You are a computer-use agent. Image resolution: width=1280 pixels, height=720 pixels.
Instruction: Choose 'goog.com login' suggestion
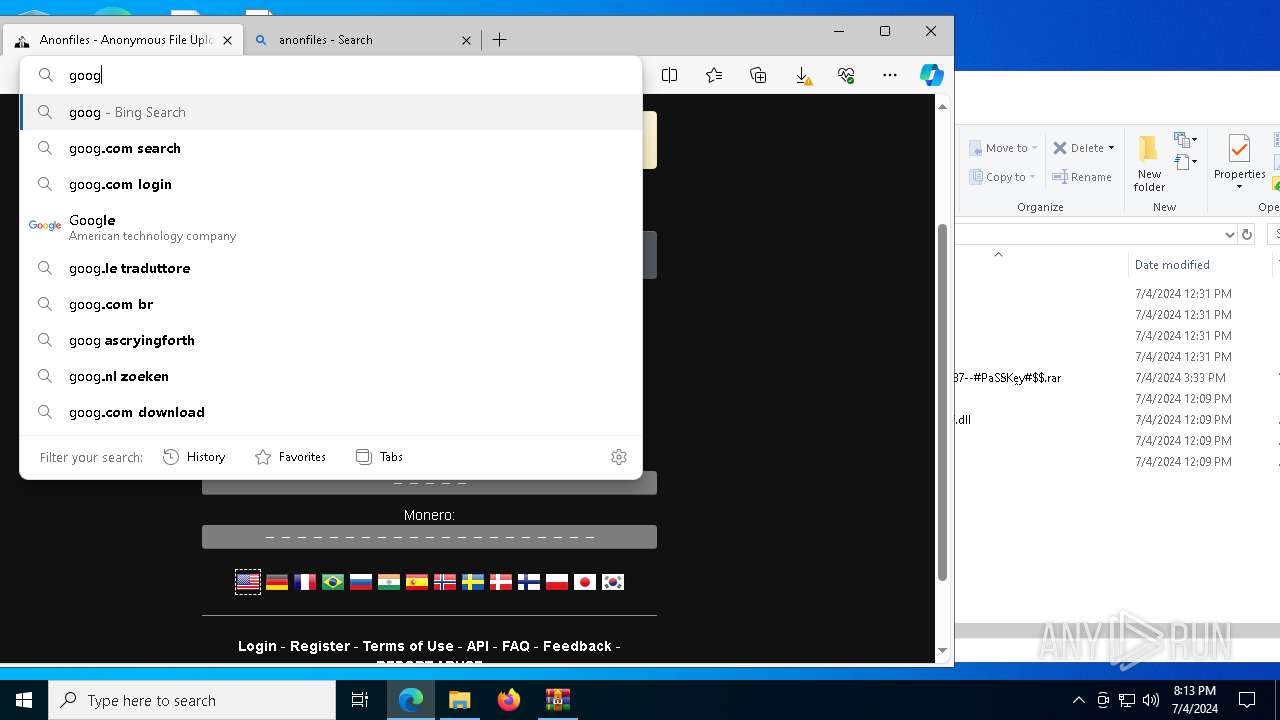point(331,184)
